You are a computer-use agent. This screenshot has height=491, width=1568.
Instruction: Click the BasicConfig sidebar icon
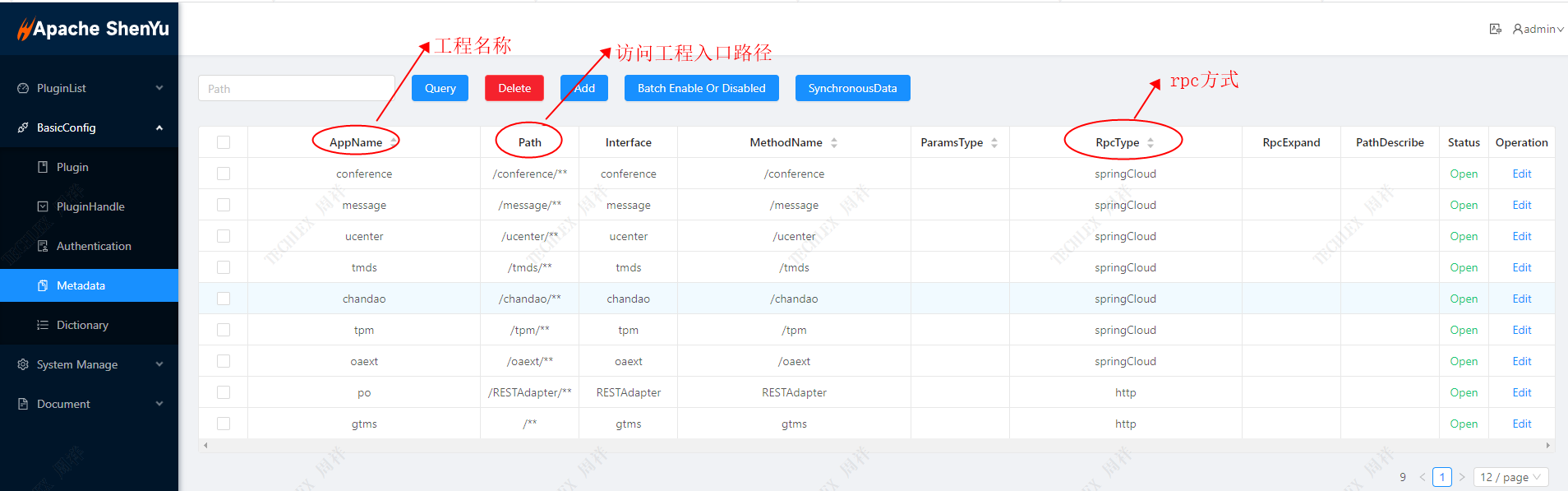point(23,127)
